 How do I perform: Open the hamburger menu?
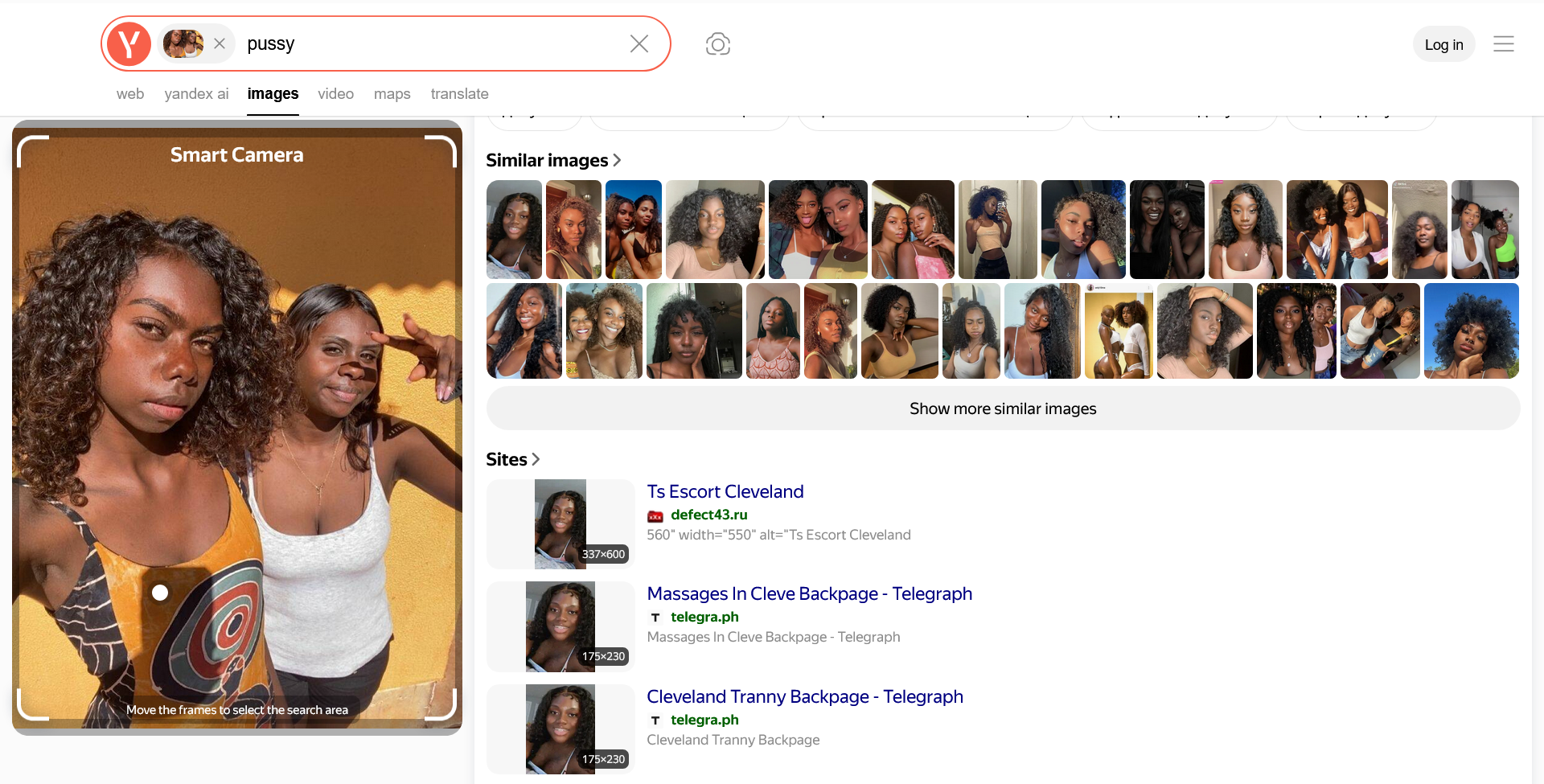pyautogui.click(x=1504, y=44)
